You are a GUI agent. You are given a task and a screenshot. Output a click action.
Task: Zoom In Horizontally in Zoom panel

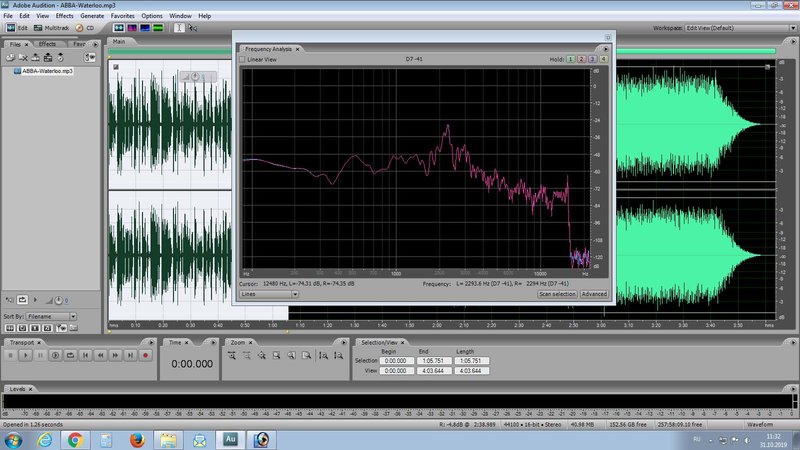(x=232, y=356)
